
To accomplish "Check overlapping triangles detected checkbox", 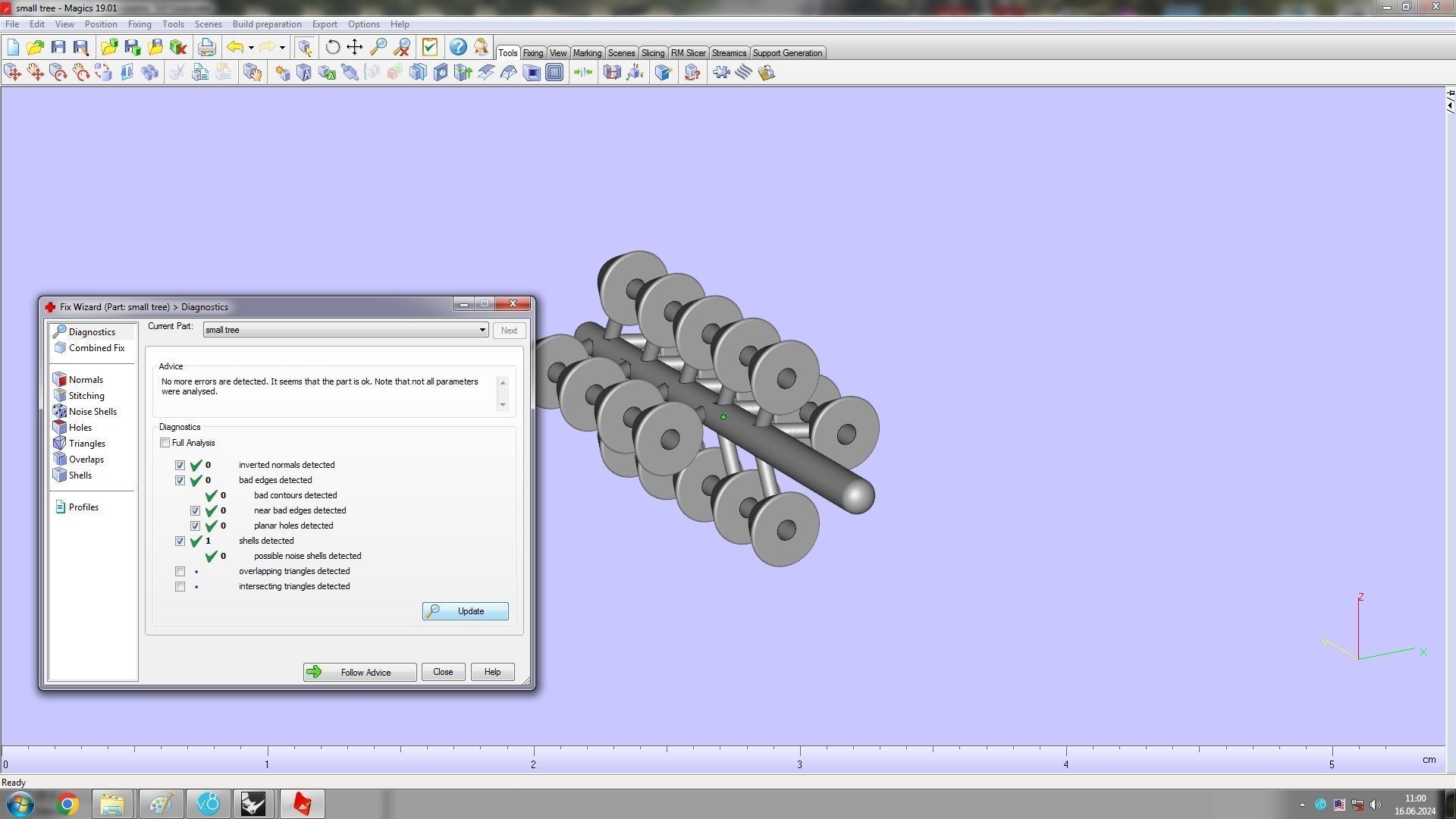I will 180,571.
